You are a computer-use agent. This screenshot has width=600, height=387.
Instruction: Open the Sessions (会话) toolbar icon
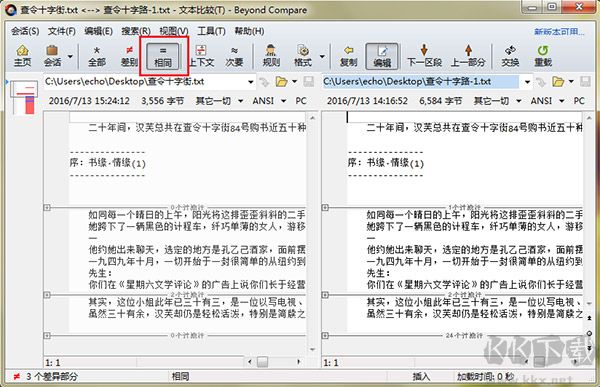tap(52, 56)
